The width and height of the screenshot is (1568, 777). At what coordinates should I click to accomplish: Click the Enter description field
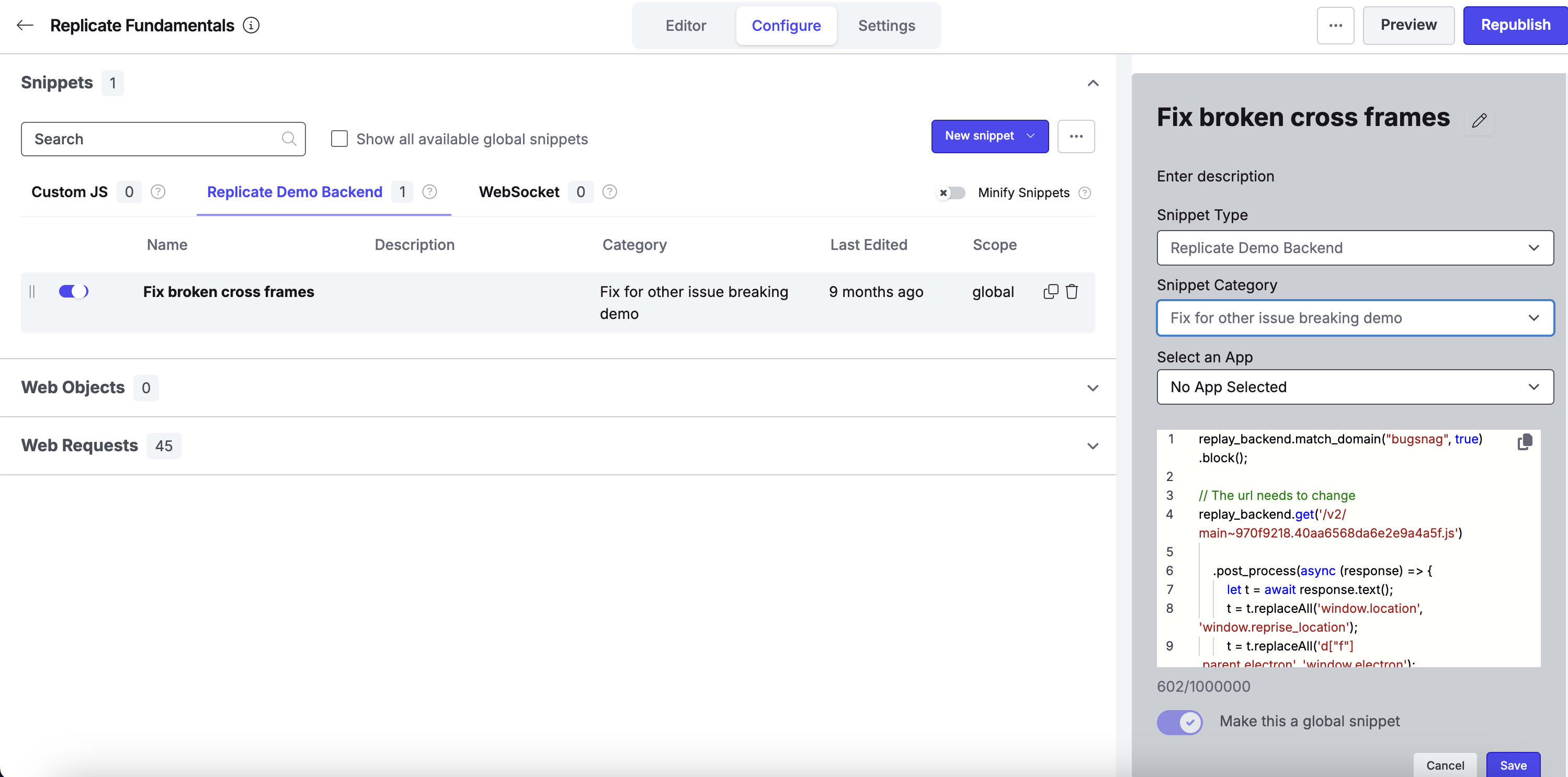1215,176
